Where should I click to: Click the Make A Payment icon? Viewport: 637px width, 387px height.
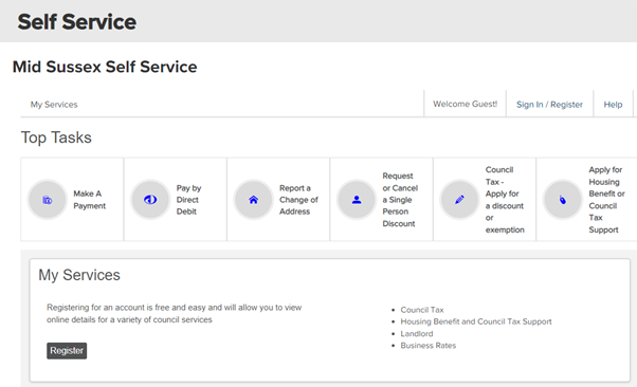pyautogui.click(x=47, y=200)
